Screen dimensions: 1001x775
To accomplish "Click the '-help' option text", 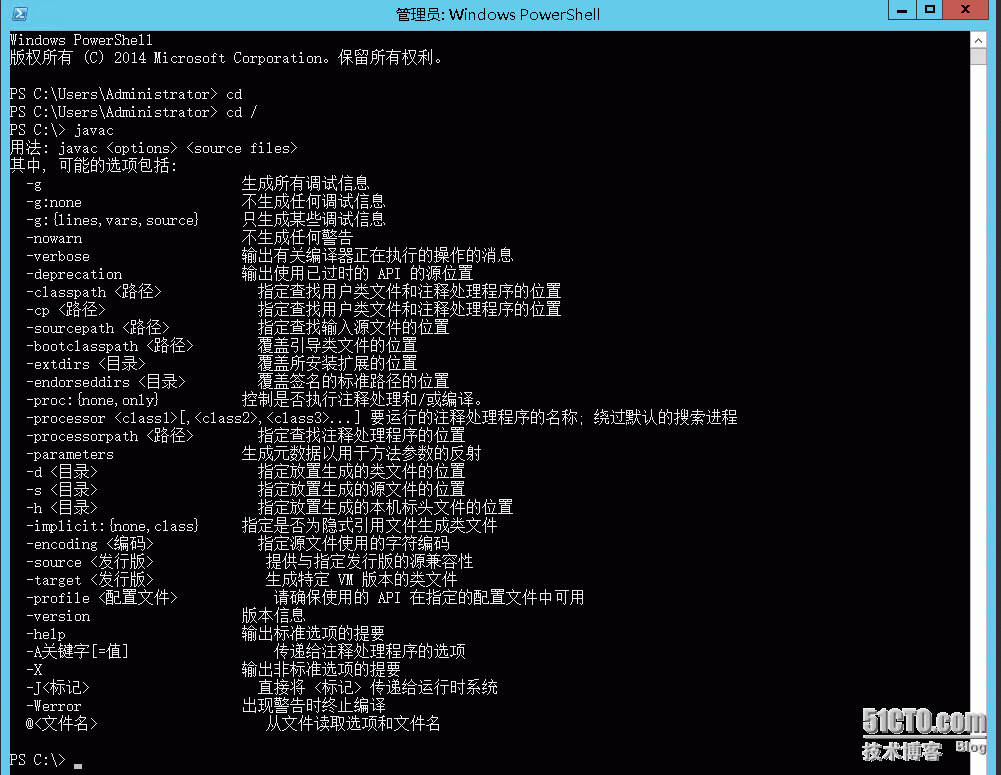I will click(x=45, y=634).
